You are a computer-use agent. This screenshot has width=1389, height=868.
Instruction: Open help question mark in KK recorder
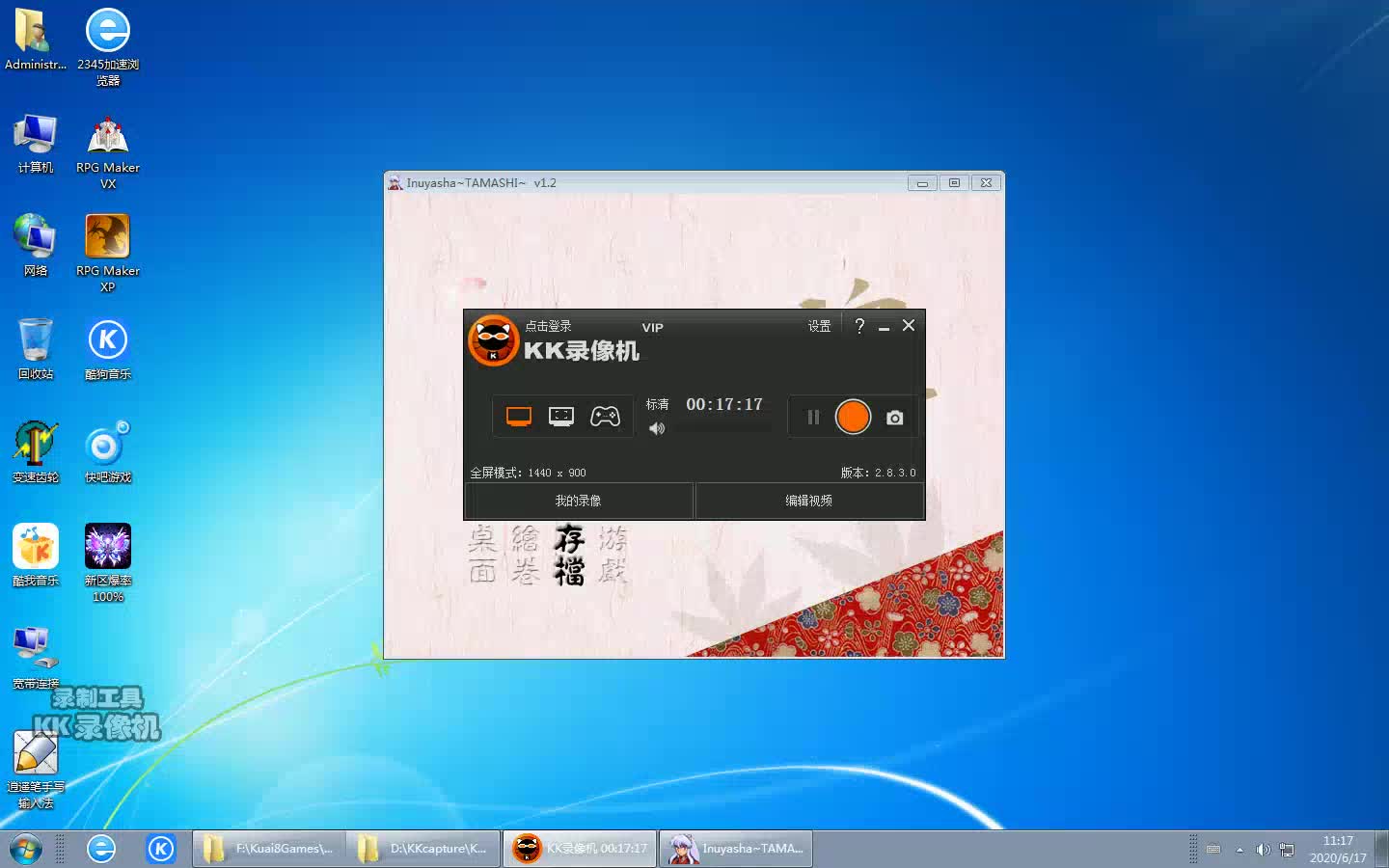(859, 326)
